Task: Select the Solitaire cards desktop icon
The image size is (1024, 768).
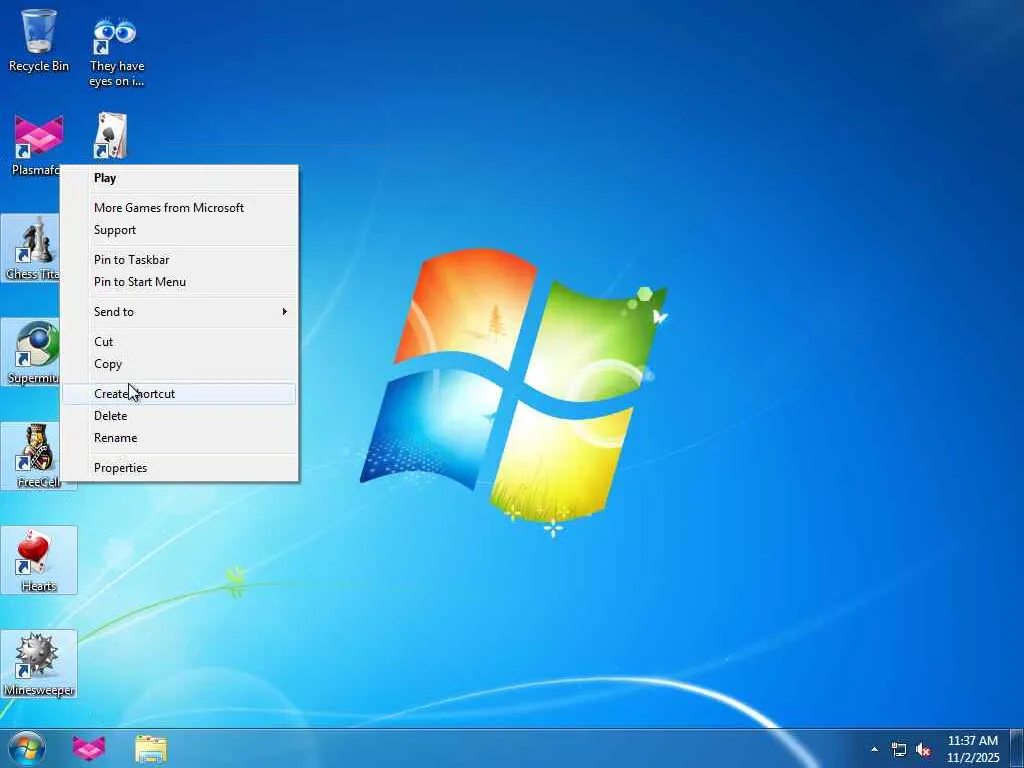Action: 111,136
